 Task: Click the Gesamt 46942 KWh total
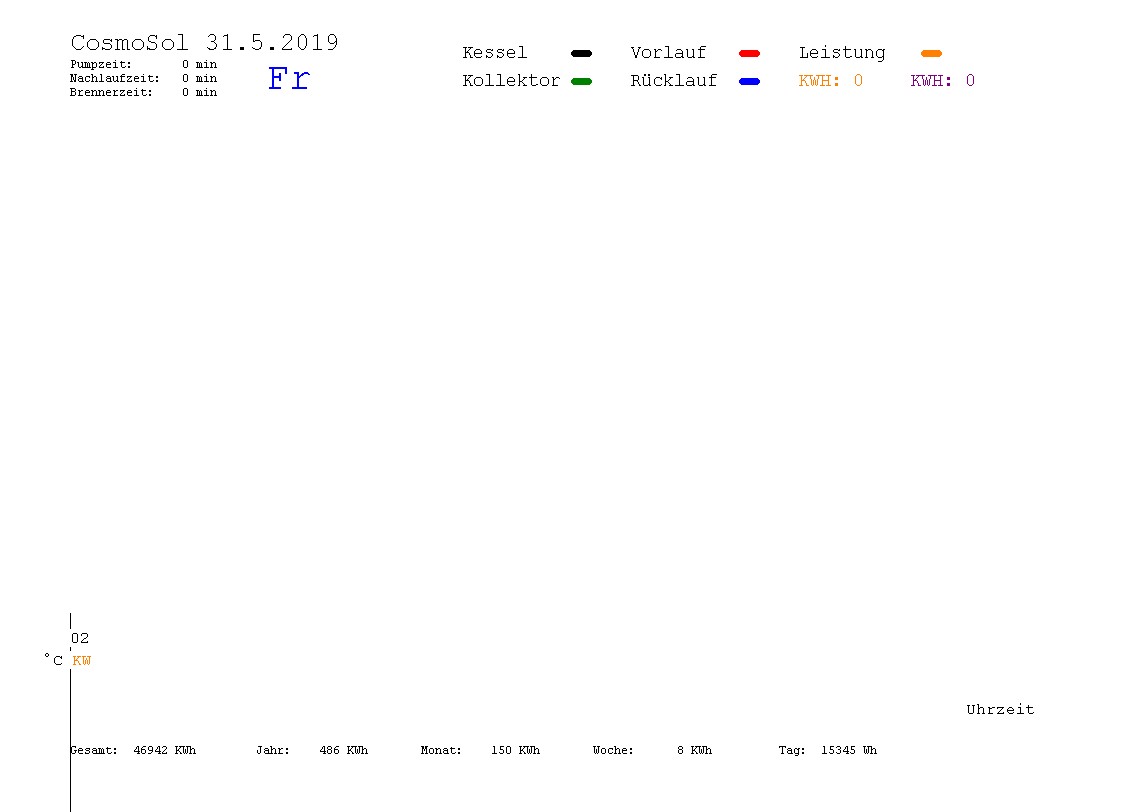[133, 750]
